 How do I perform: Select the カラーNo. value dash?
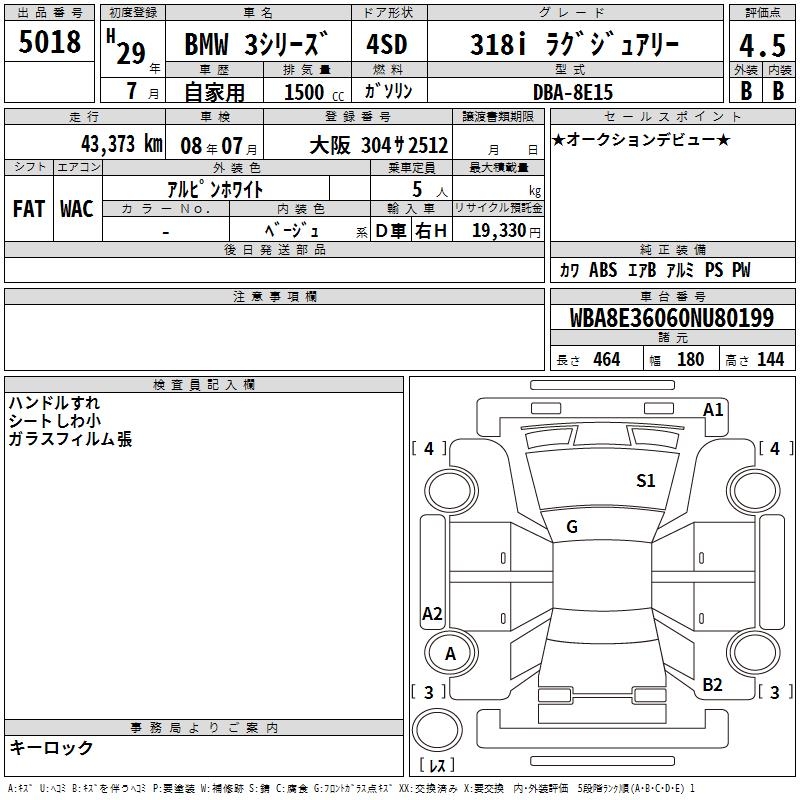pos(166,233)
